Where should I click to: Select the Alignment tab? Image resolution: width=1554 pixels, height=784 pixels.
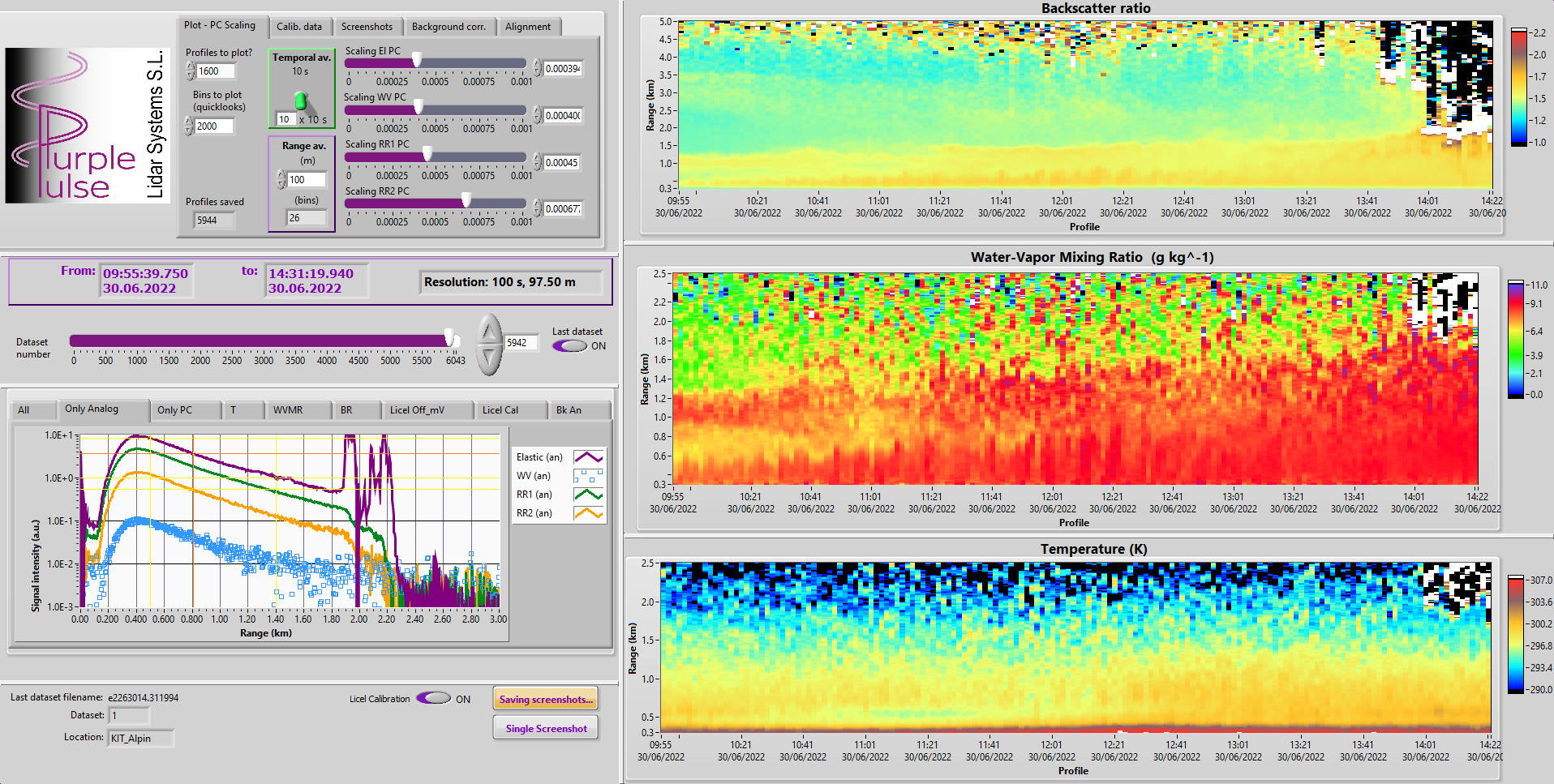click(x=528, y=27)
